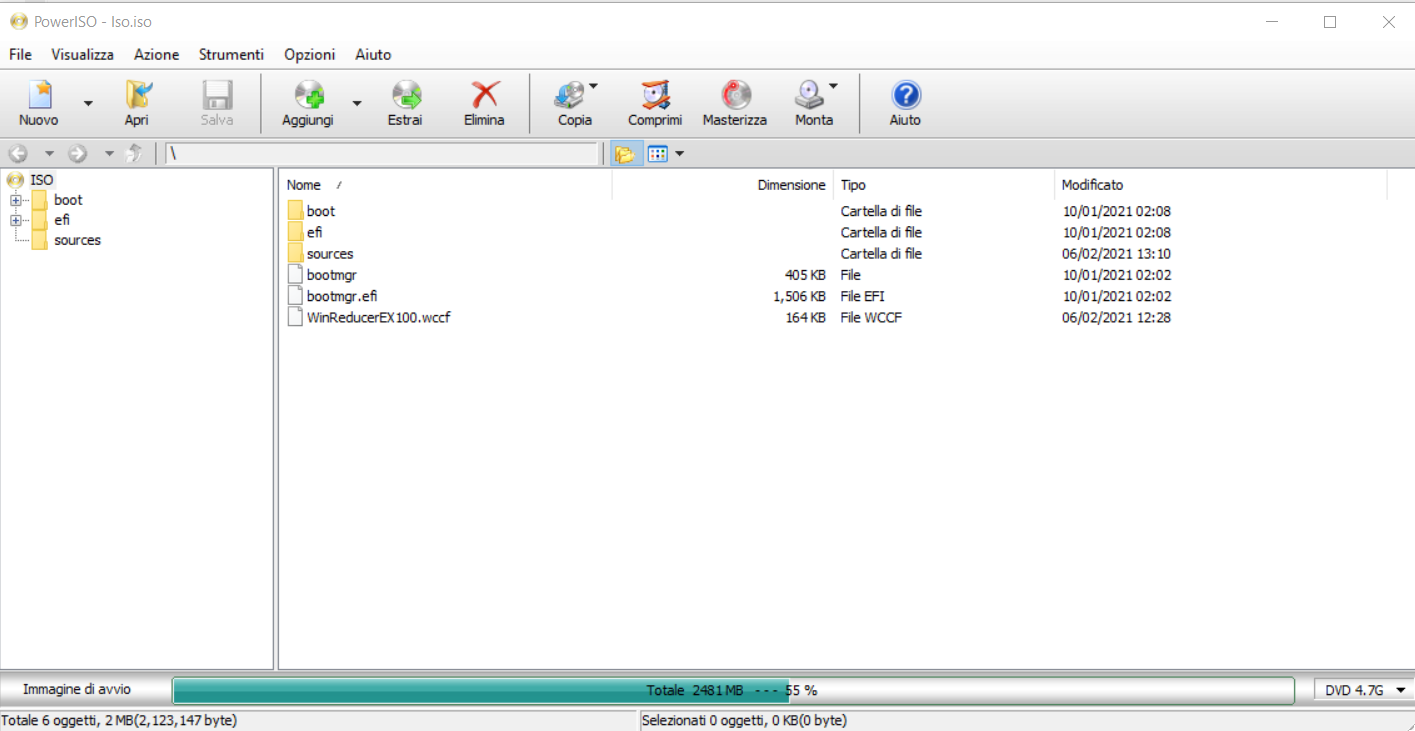Expand the efi folder in tree
This screenshot has width=1415, height=731.
(15, 220)
